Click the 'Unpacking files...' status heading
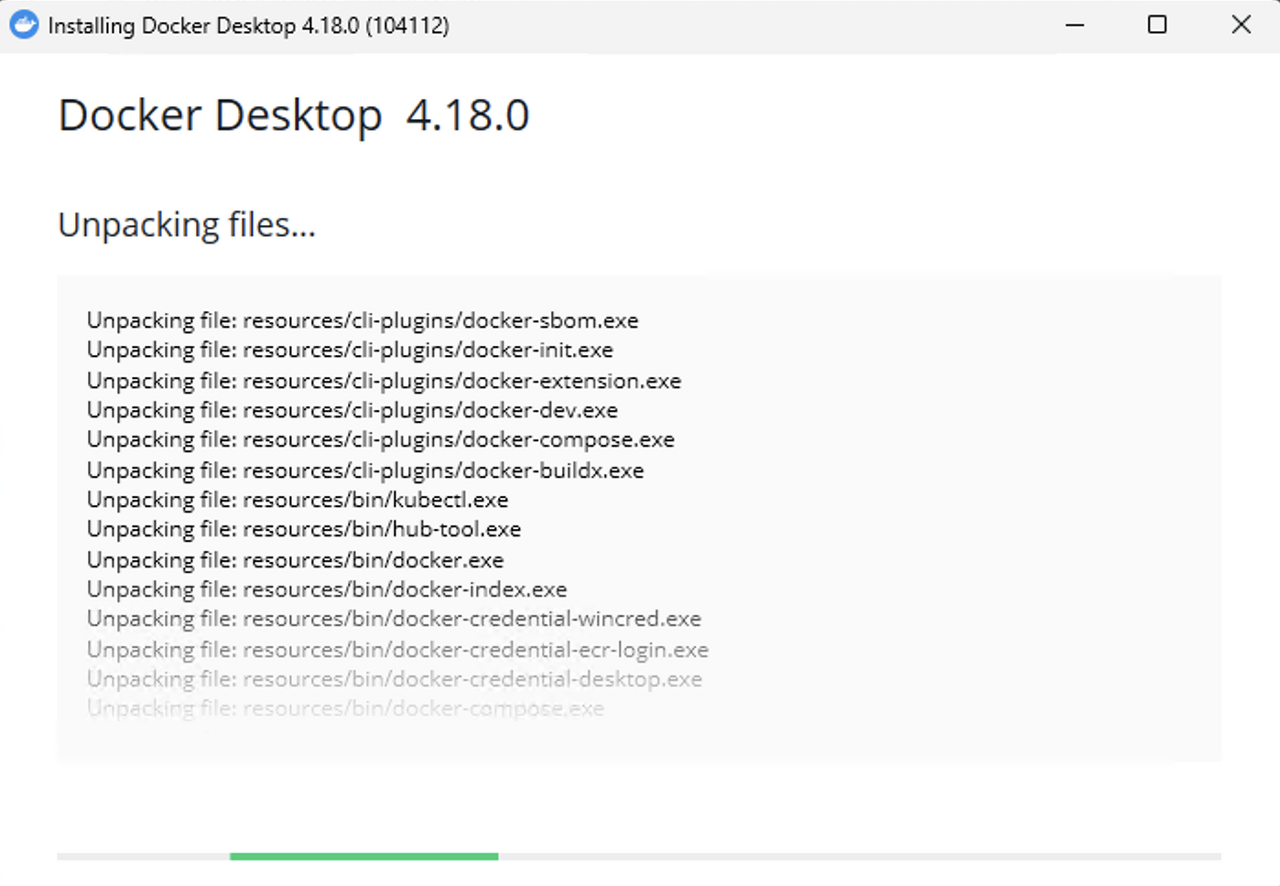 point(187,225)
